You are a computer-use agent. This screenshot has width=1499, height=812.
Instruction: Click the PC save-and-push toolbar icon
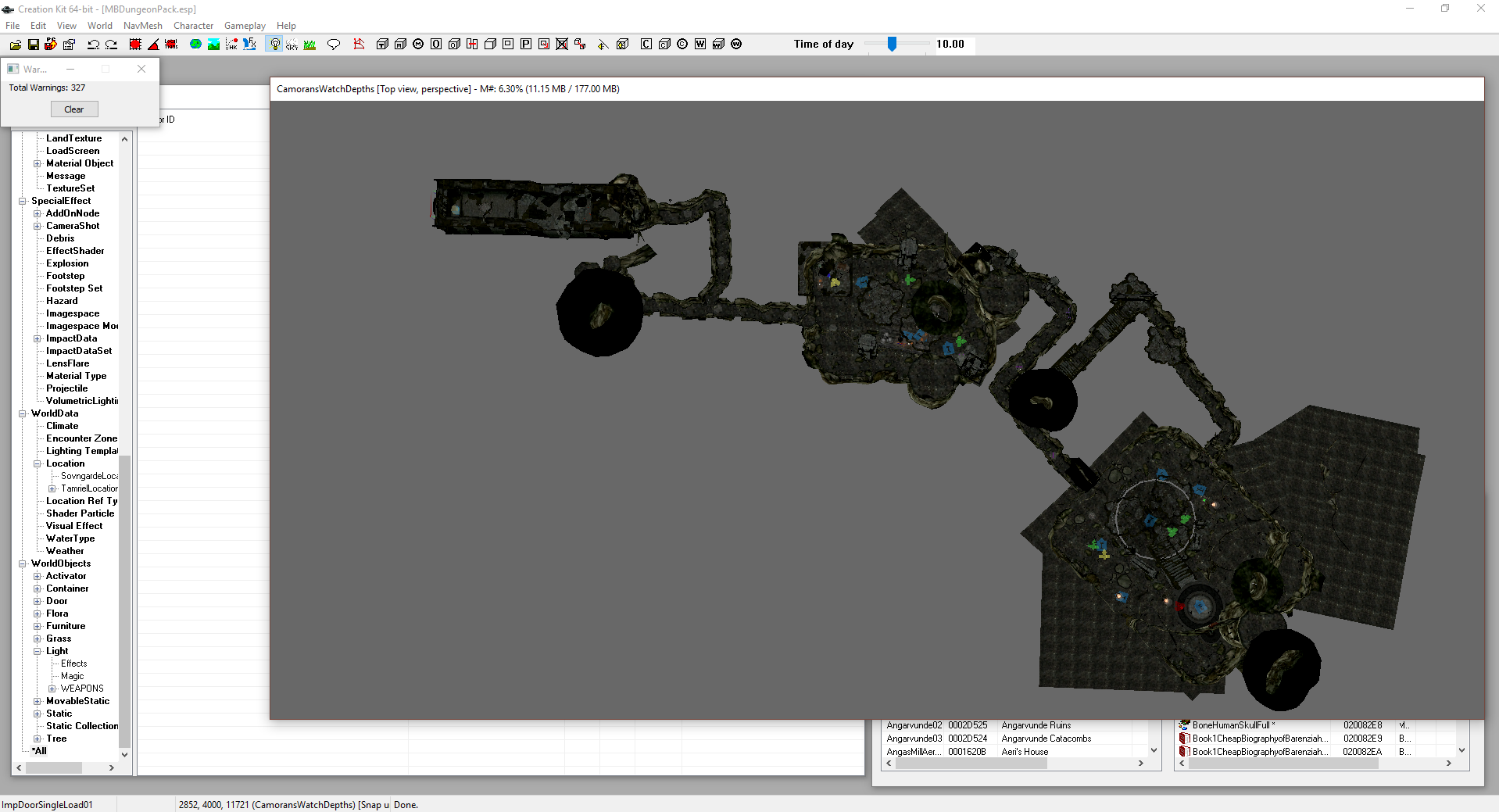click(51, 45)
